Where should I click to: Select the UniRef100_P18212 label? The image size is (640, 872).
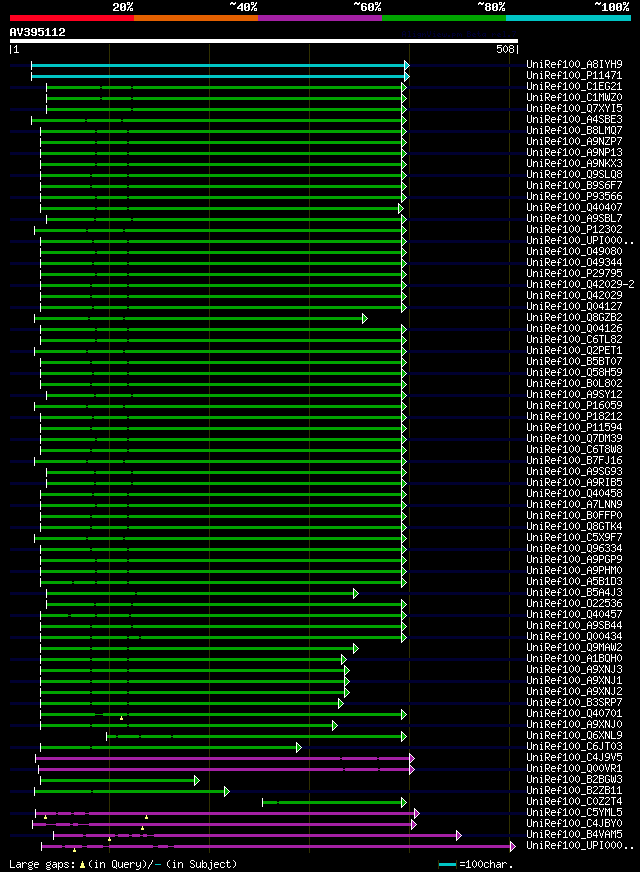(574, 417)
